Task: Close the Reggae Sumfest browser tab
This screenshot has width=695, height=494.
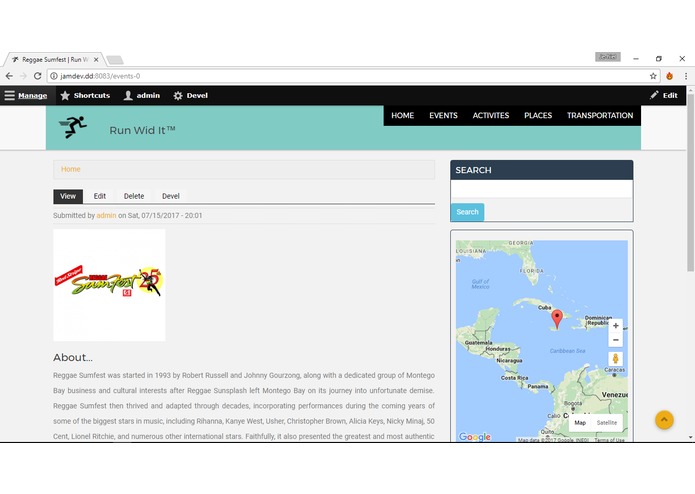Action: pos(96,59)
